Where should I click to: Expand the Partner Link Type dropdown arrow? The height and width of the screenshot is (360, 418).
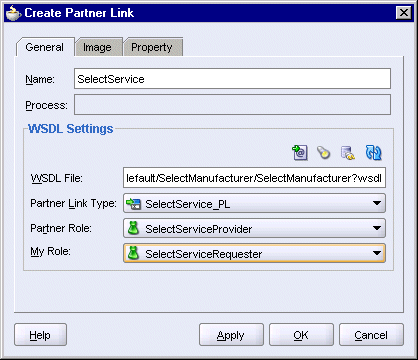(x=377, y=203)
